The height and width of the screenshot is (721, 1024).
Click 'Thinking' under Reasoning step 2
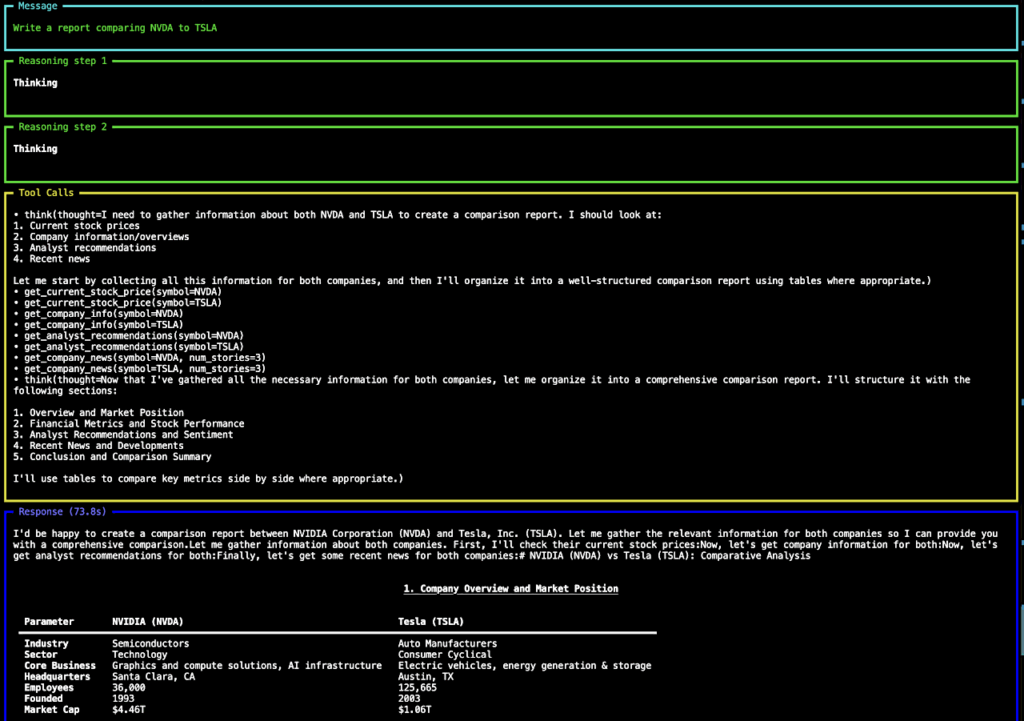tap(35, 149)
